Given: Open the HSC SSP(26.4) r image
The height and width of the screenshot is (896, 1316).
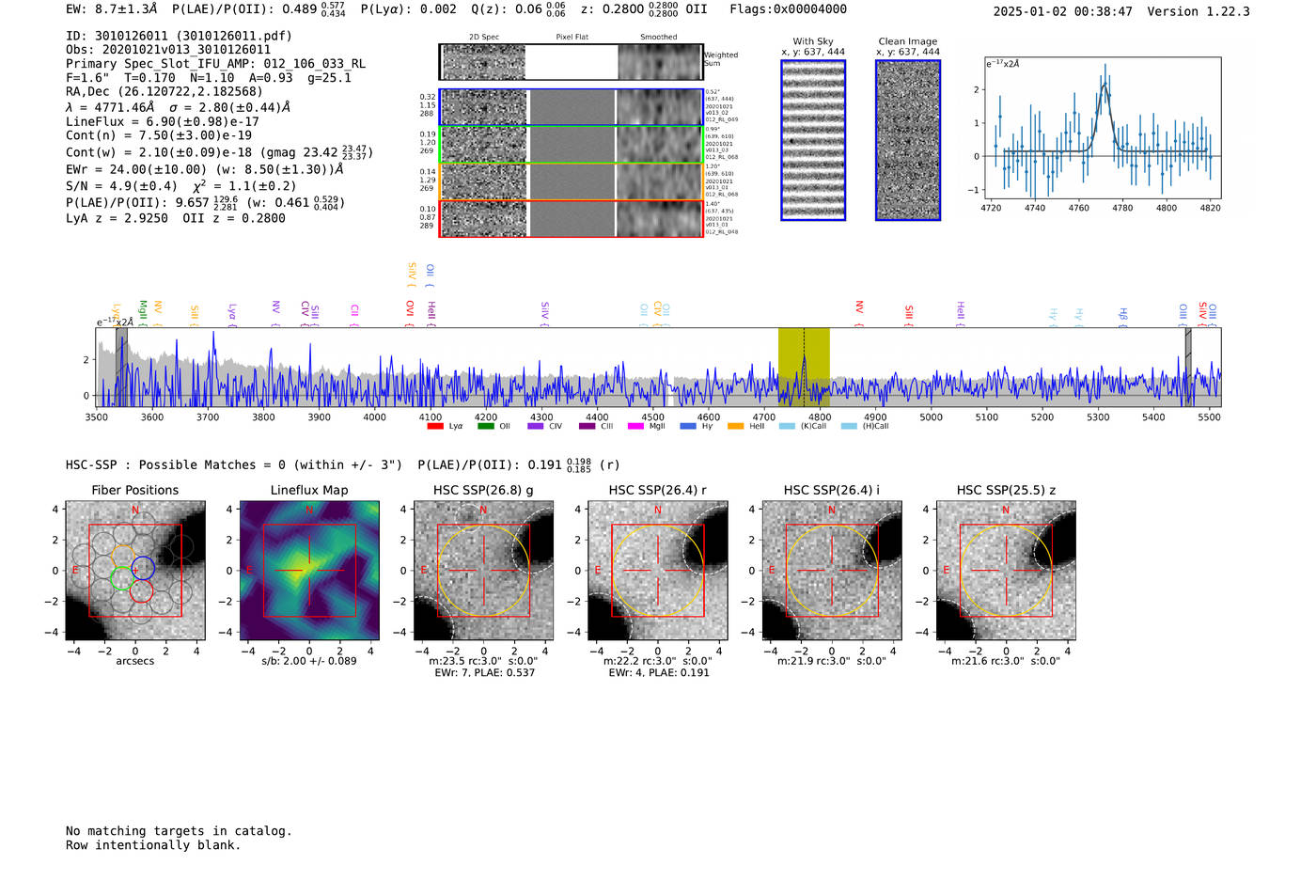Looking at the screenshot, I should (x=658, y=571).
